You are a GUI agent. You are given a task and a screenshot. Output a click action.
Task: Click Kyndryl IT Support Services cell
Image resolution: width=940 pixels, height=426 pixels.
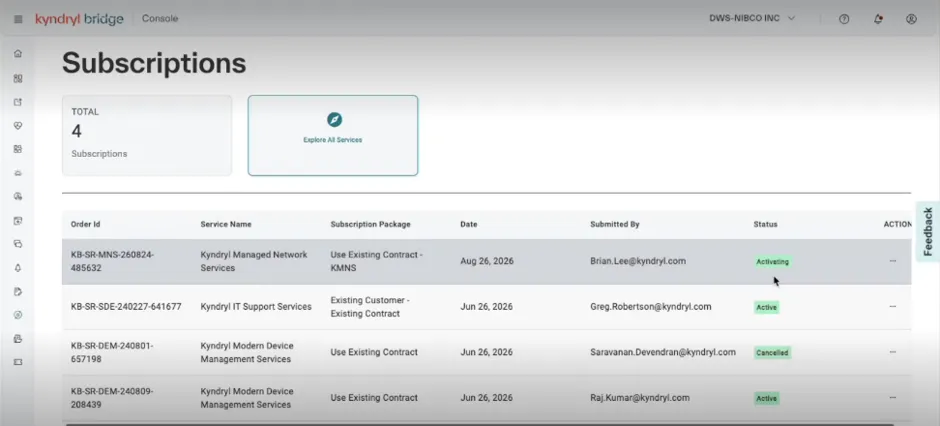[x=256, y=307]
